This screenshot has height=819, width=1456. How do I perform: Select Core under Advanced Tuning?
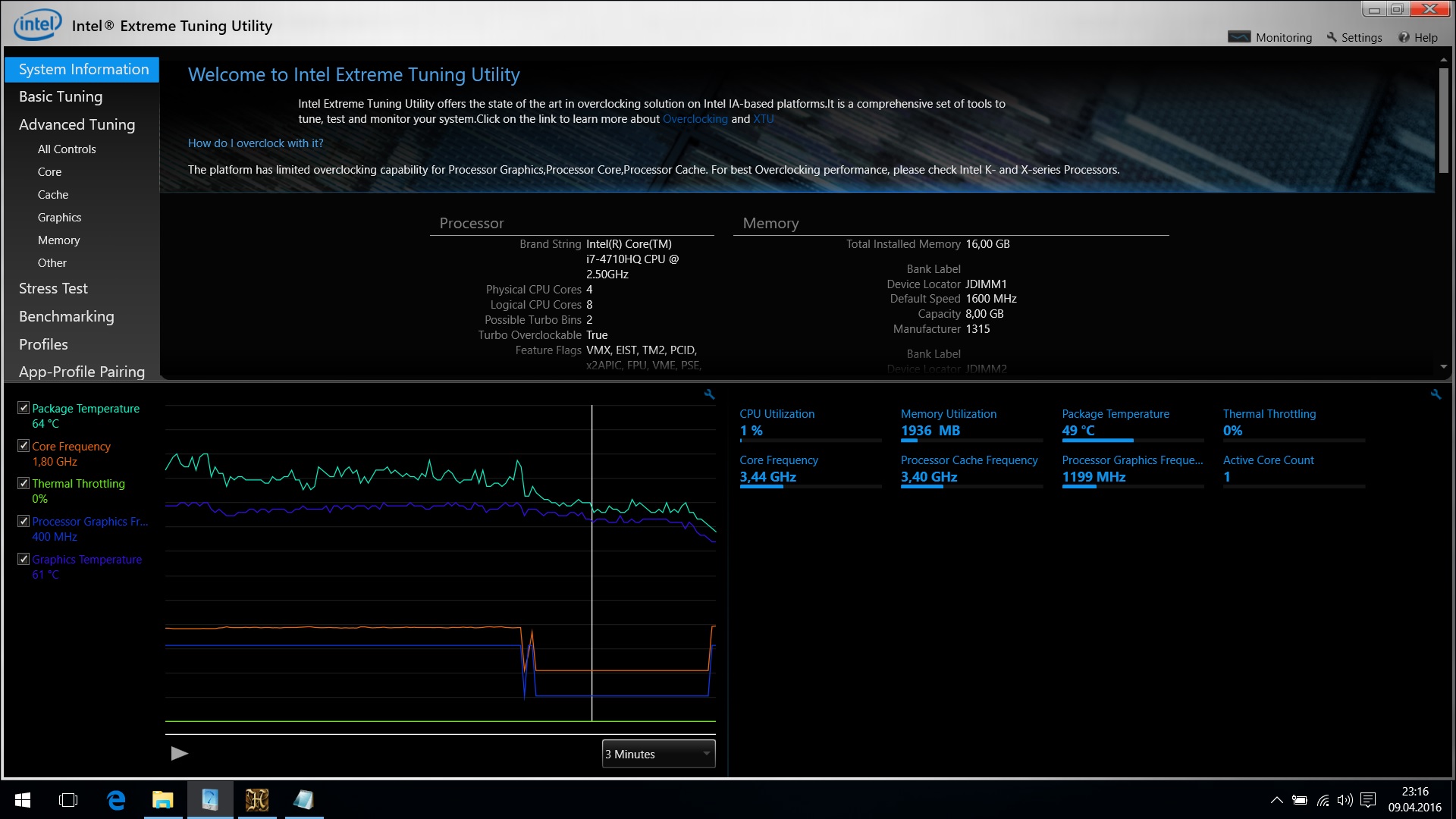coord(49,172)
